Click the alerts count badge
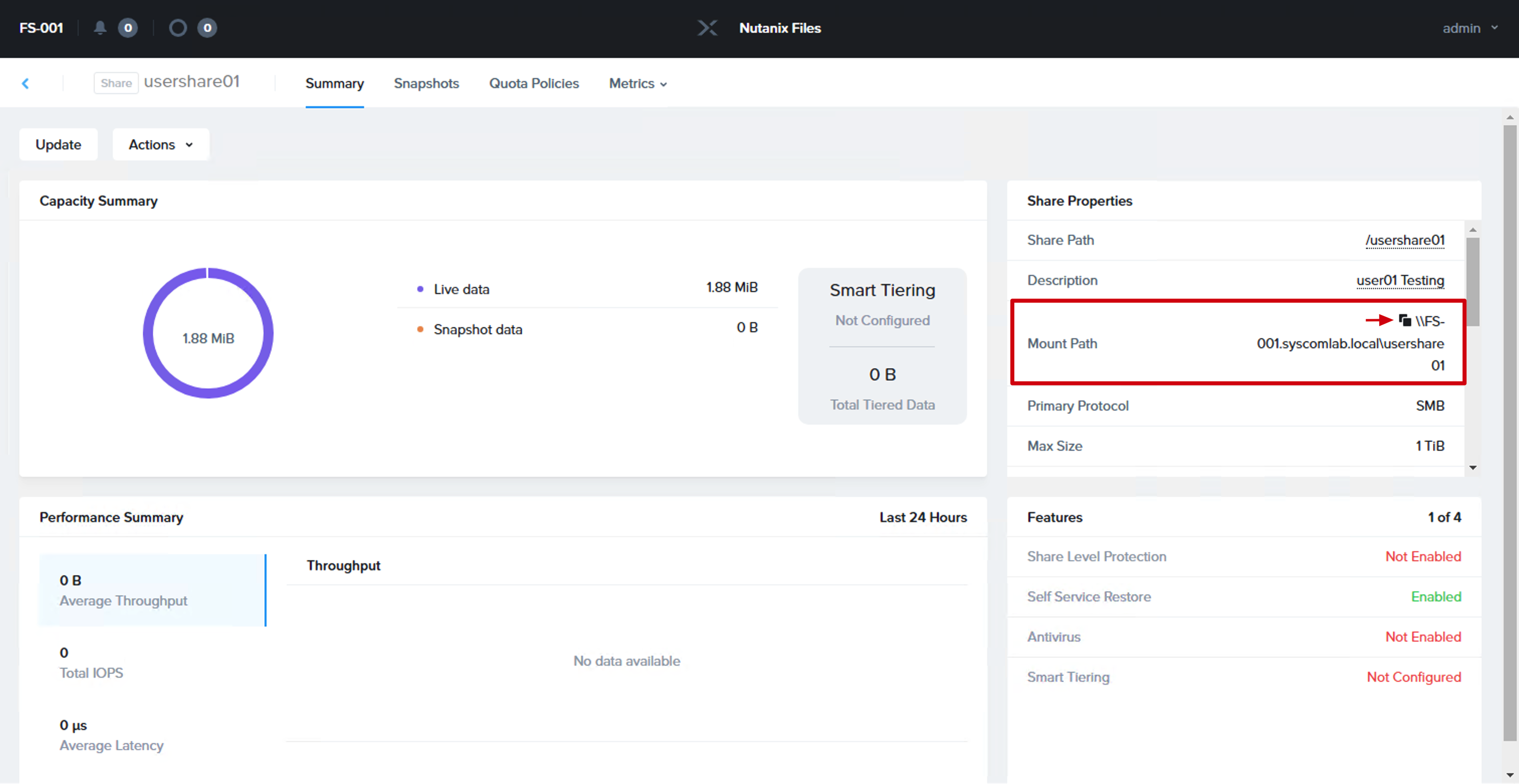1519x784 pixels. pos(128,28)
